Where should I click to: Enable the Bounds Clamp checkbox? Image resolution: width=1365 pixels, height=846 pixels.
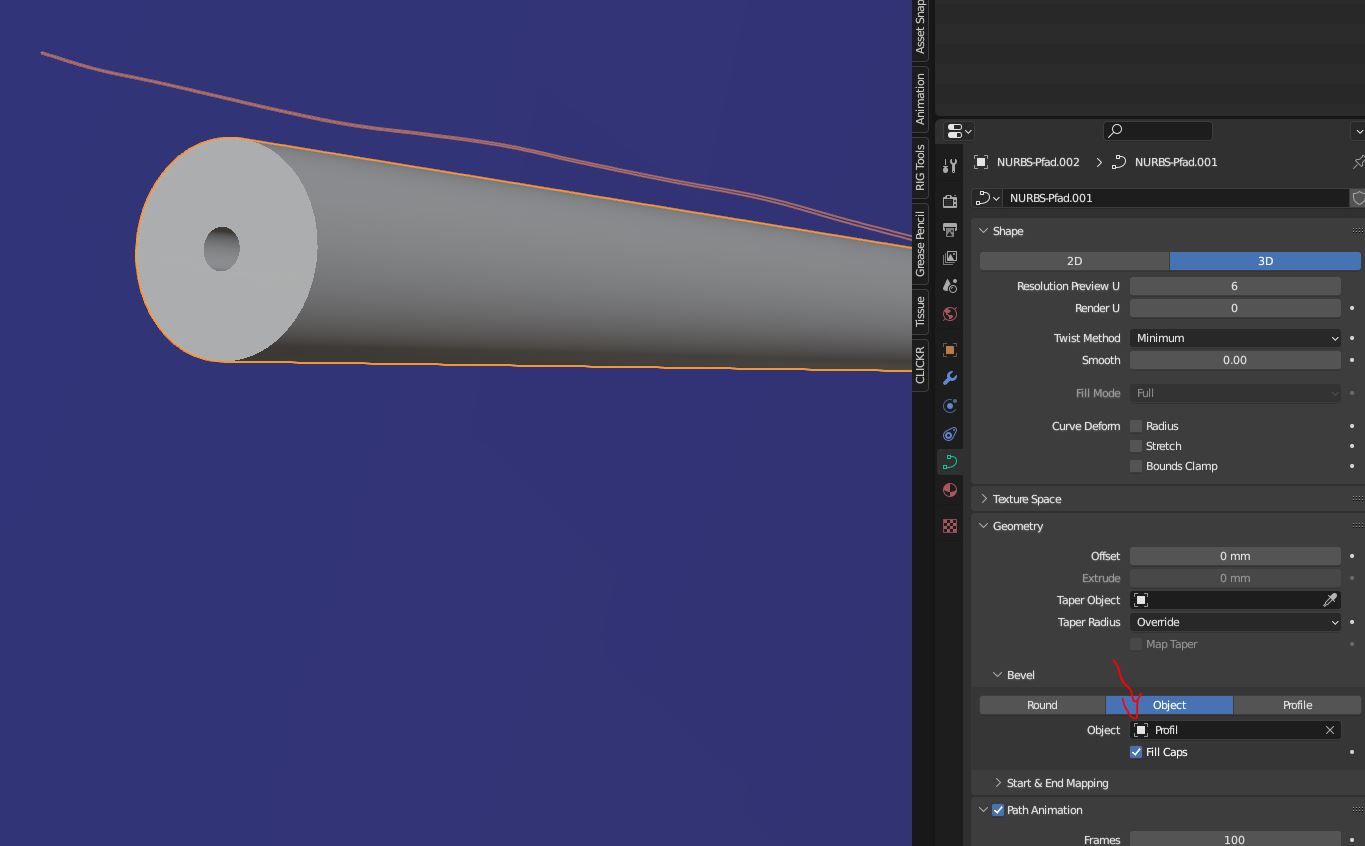tap(1136, 466)
